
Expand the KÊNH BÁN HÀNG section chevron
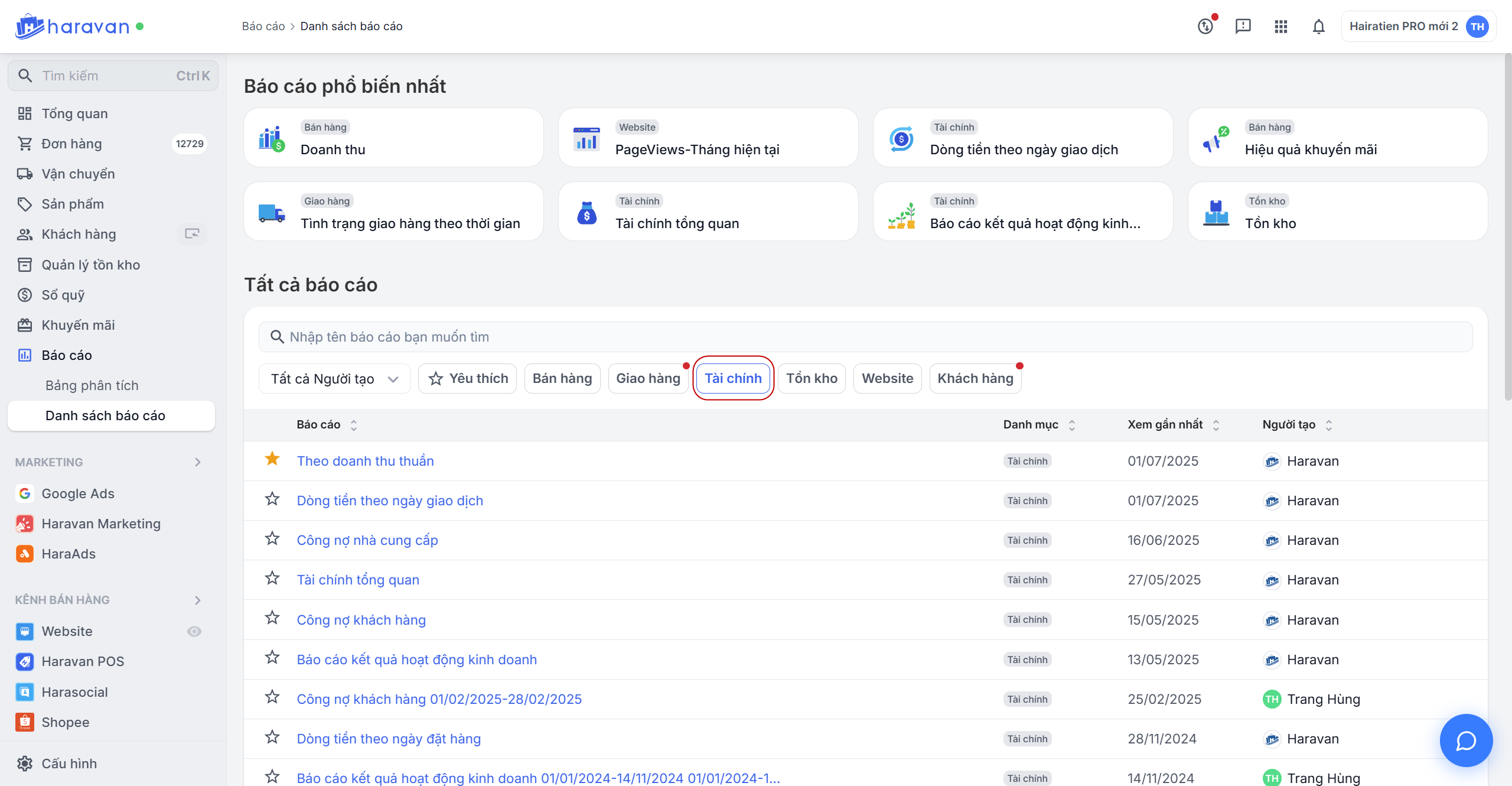198,600
